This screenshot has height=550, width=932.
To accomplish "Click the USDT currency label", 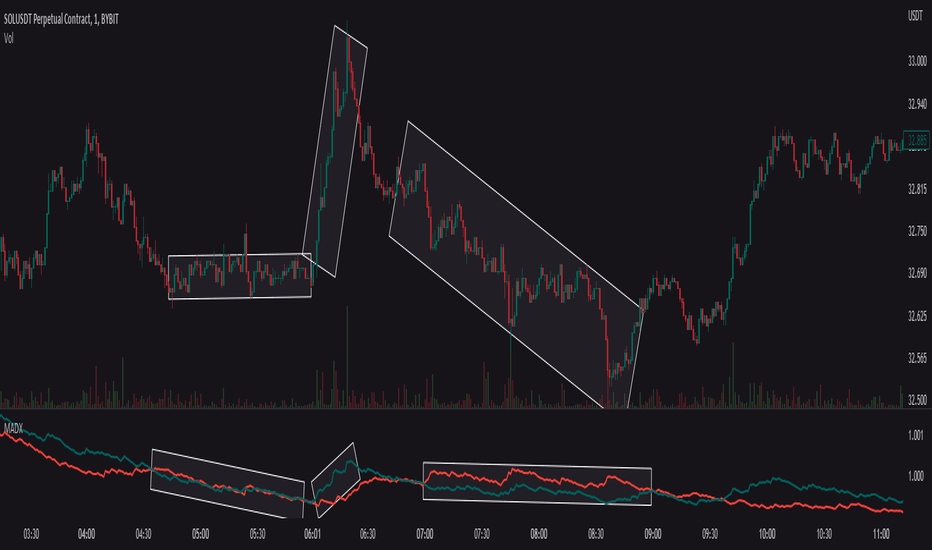I will (915, 15).
